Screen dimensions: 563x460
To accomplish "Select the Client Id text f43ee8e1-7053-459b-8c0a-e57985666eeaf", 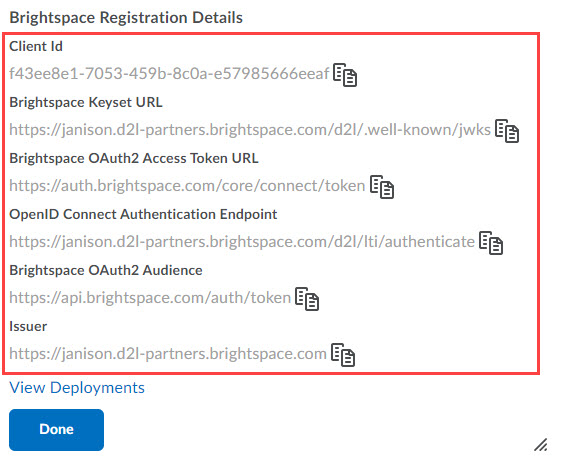I will point(169,74).
